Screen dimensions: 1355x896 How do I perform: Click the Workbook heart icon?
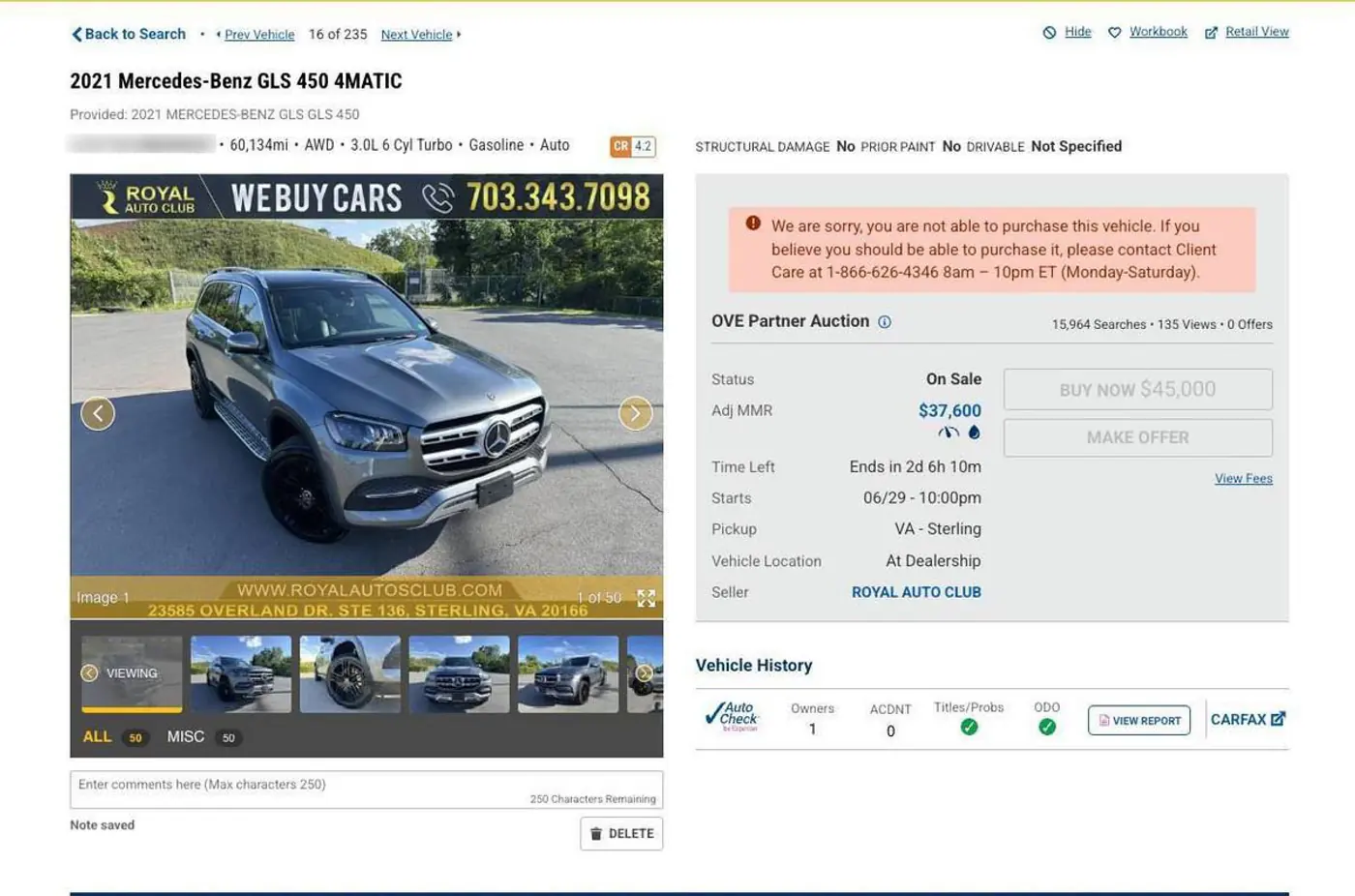pyautogui.click(x=1114, y=33)
